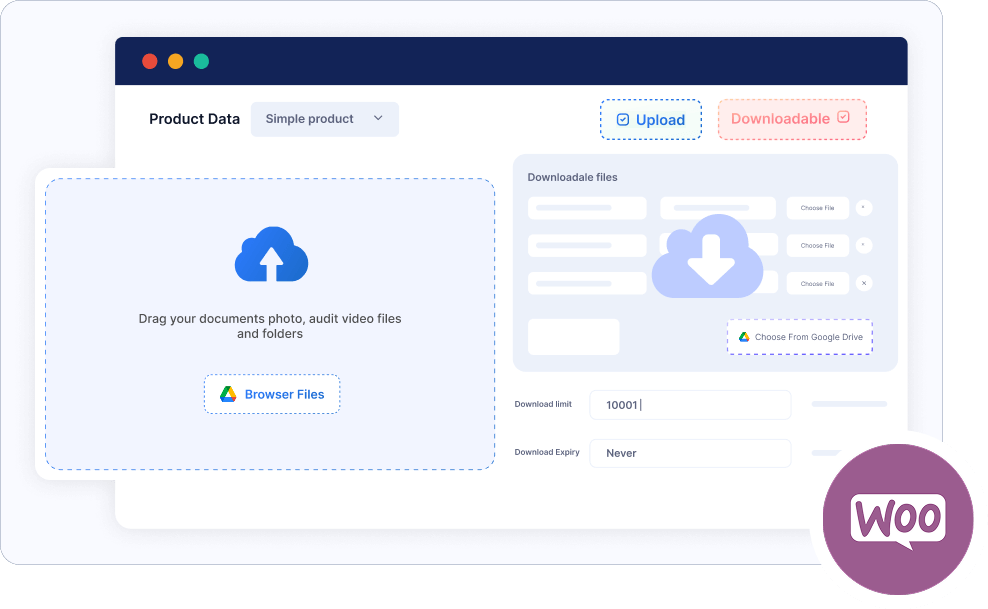Screen dimensions: 988x609
Task: Remove the third downloadable file row
Action: [864, 283]
